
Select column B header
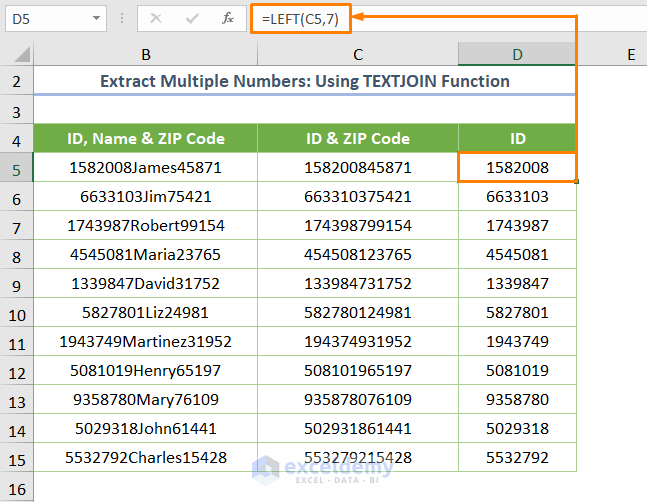146,55
